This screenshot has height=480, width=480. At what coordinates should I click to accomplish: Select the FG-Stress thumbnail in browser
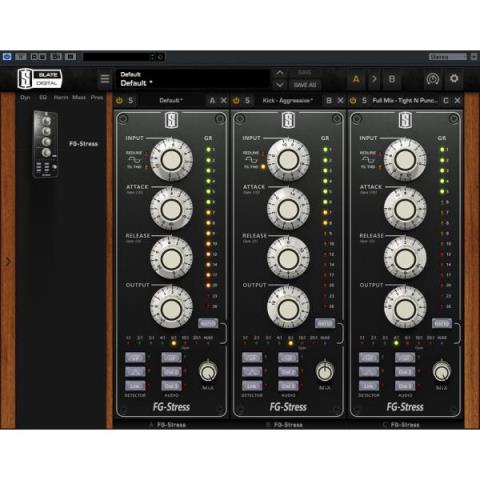(45, 144)
